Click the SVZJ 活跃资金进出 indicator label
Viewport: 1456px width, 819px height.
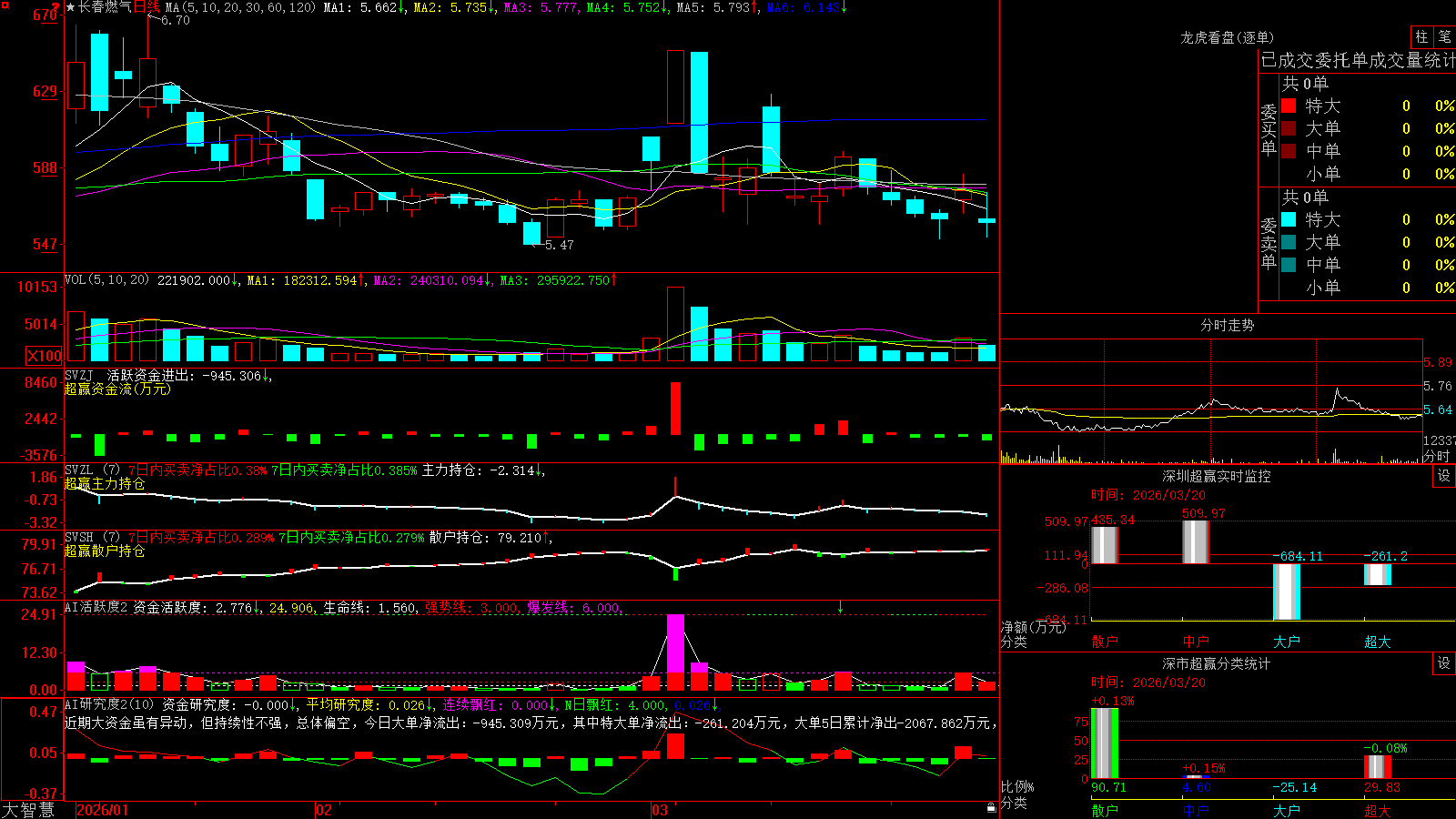(x=131, y=376)
